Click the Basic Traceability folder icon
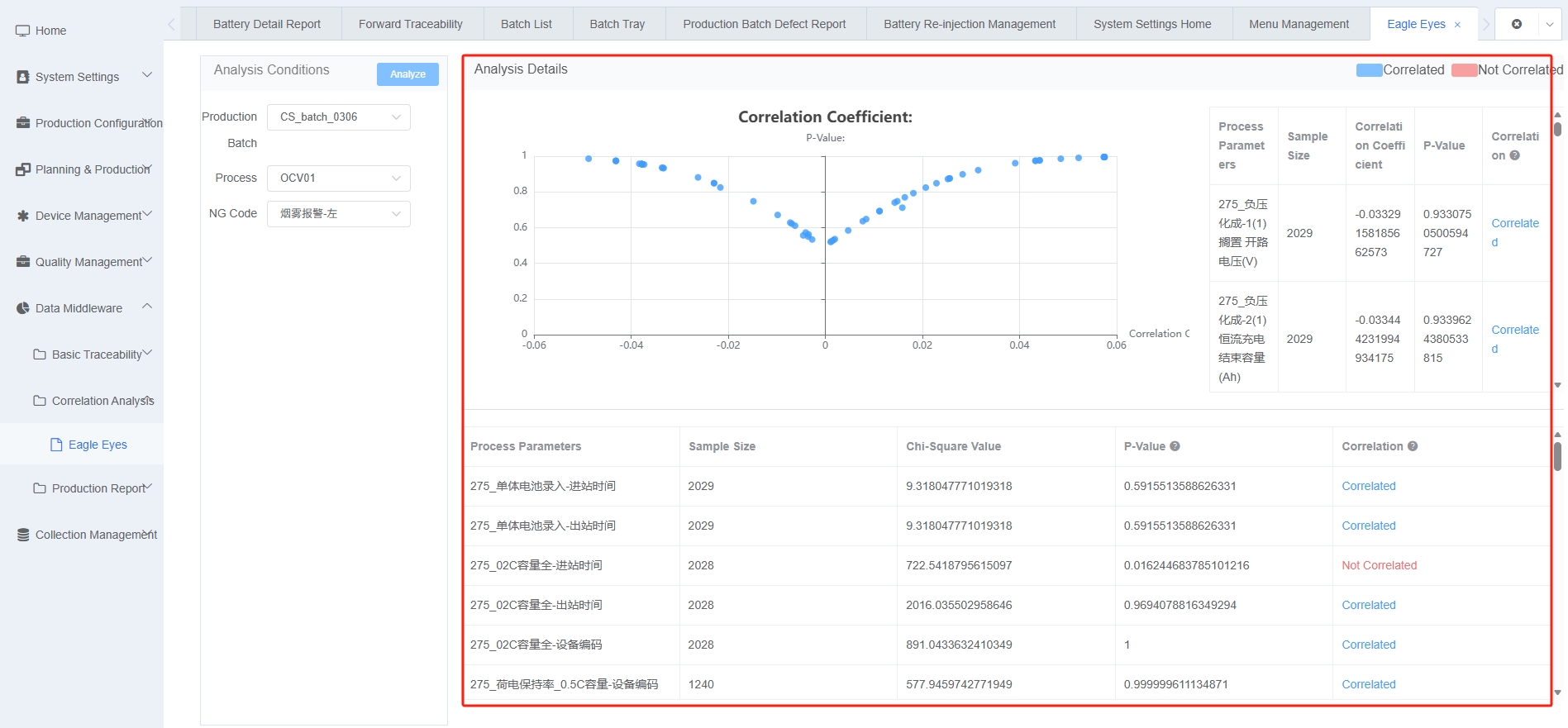This screenshot has width=1568, height=728. pyautogui.click(x=40, y=354)
